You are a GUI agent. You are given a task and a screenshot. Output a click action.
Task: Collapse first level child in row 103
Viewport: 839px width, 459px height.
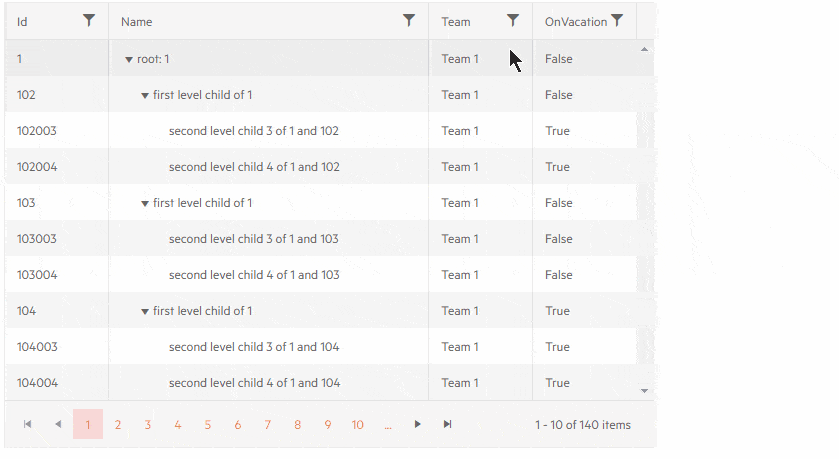coord(145,204)
